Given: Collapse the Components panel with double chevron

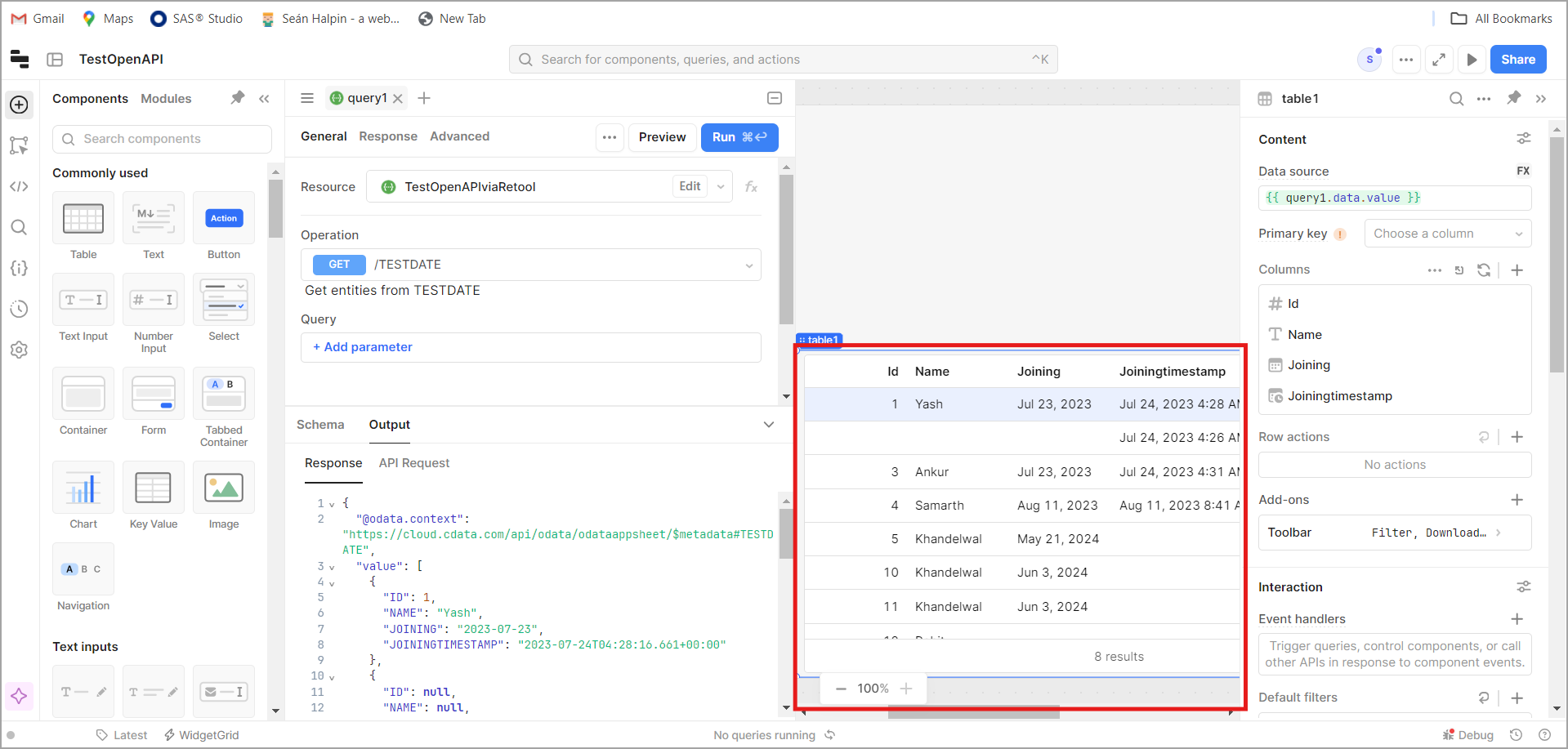Looking at the screenshot, I should 264,98.
